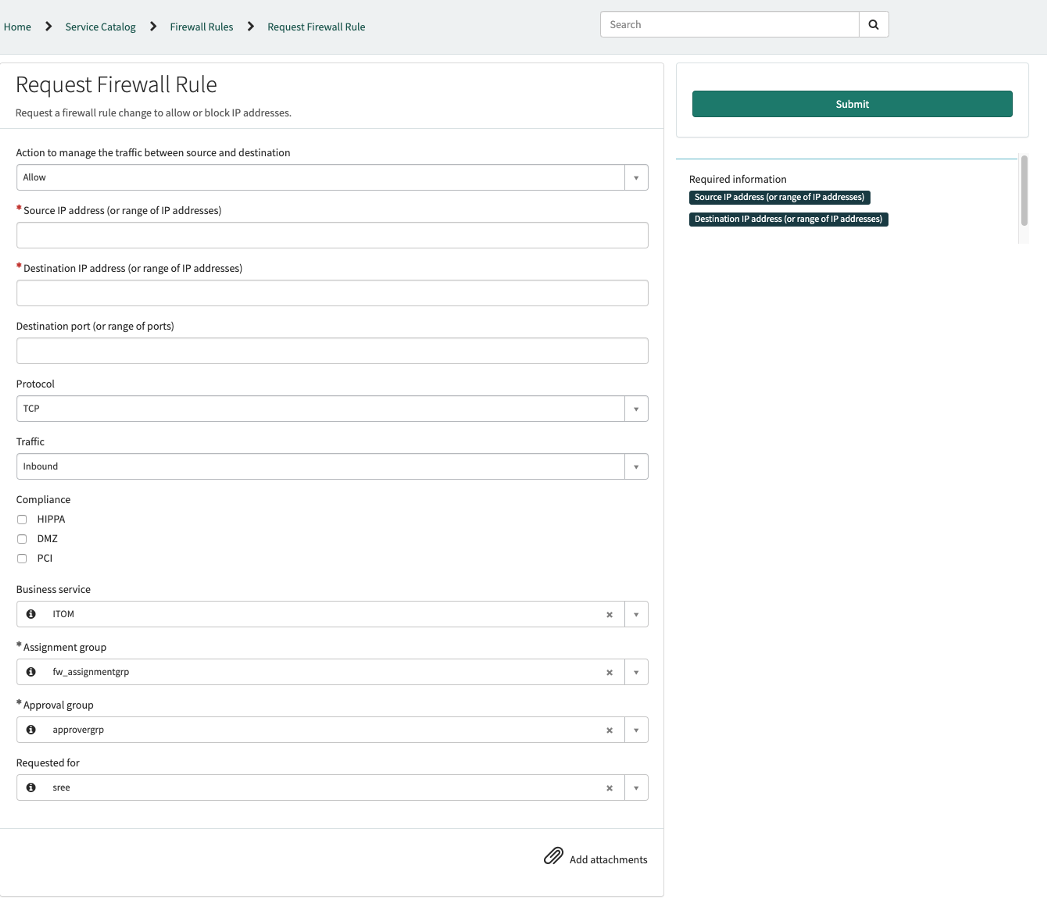The height and width of the screenshot is (924, 1047).
Task: Click the Request Firewall Rule page heading
Action: click(x=116, y=85)
